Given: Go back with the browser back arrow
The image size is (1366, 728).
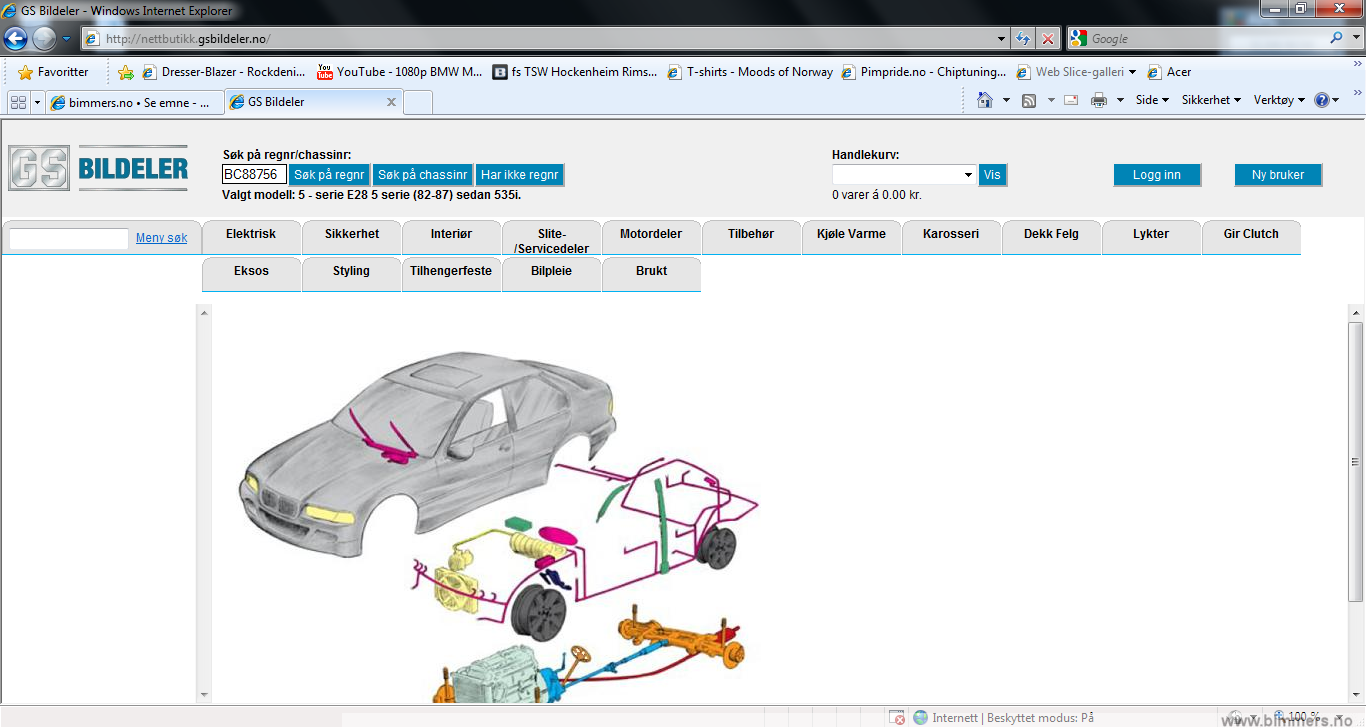Looking at the screenshot, I should [16, 38].
